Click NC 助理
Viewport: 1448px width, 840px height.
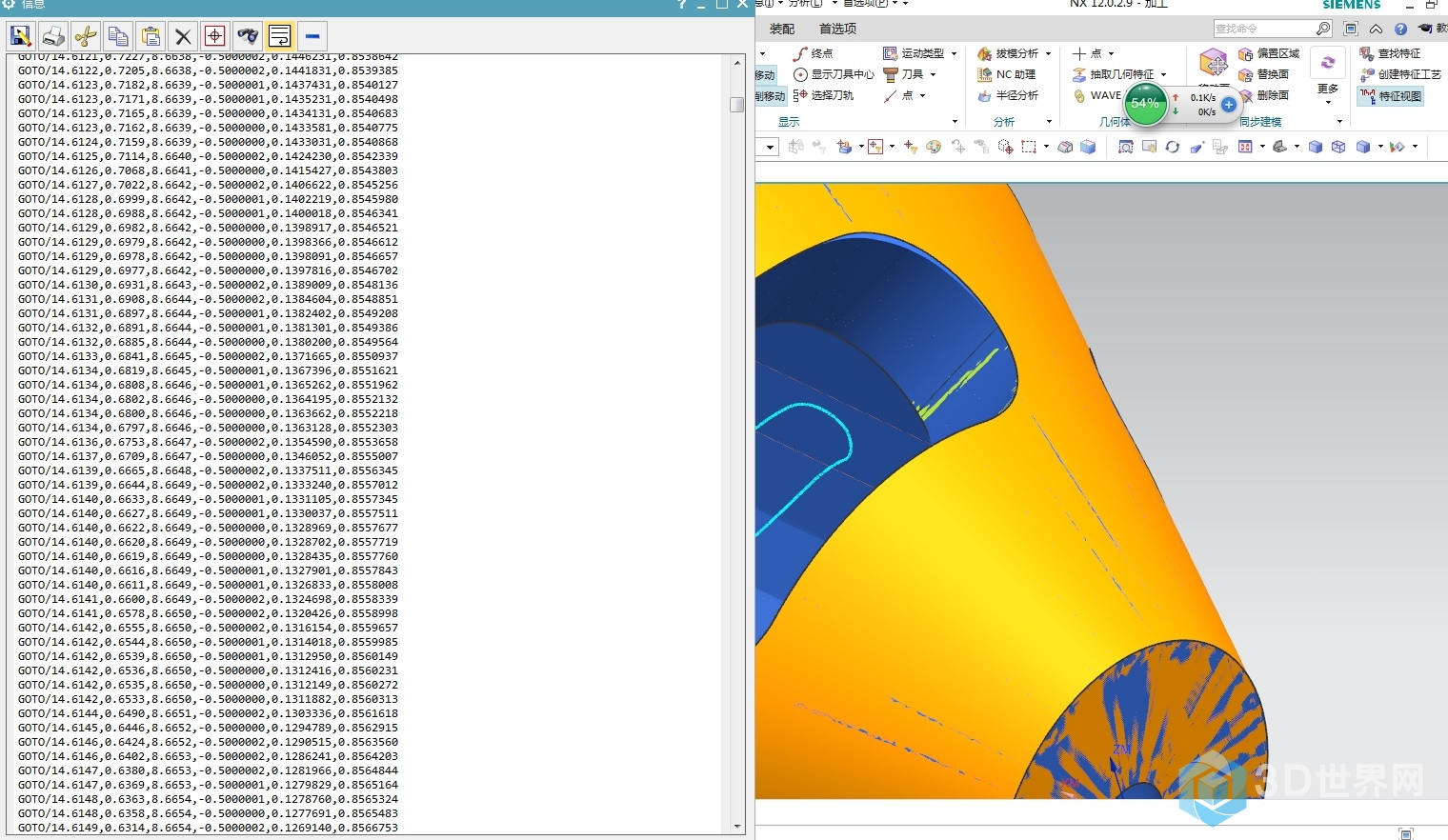click(x=1007, y=74)
